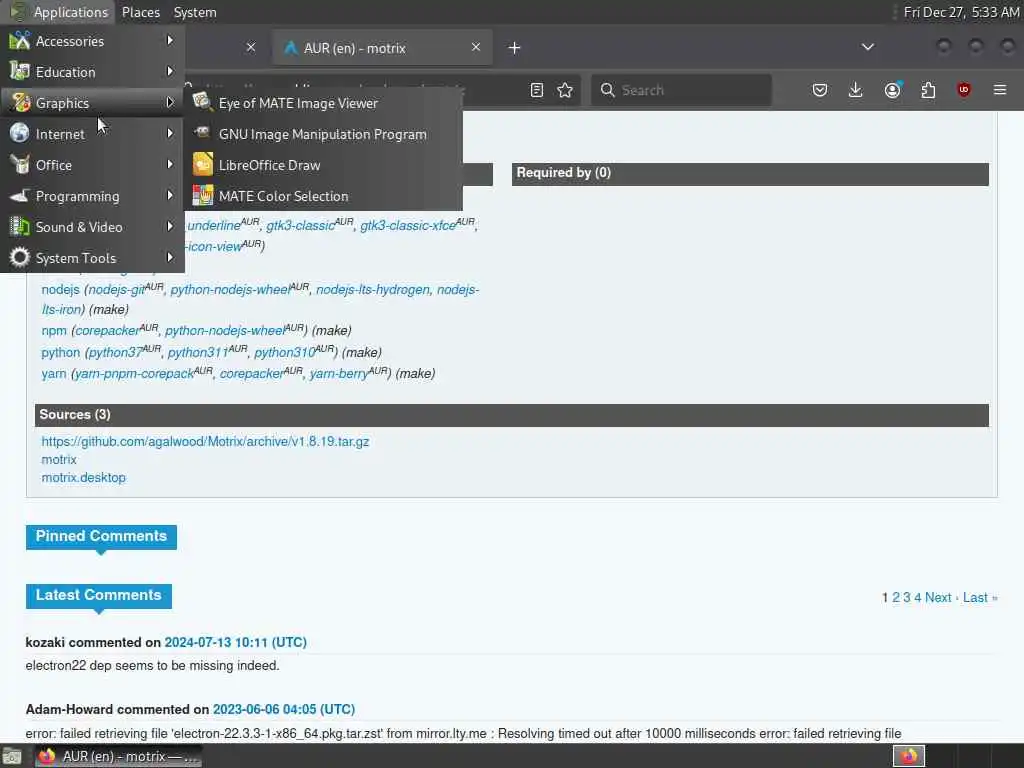This screenshot has width=1024, height=768.
Task: Click the MATE Color Selection palette icon
Action: click(x=202, y=195)
